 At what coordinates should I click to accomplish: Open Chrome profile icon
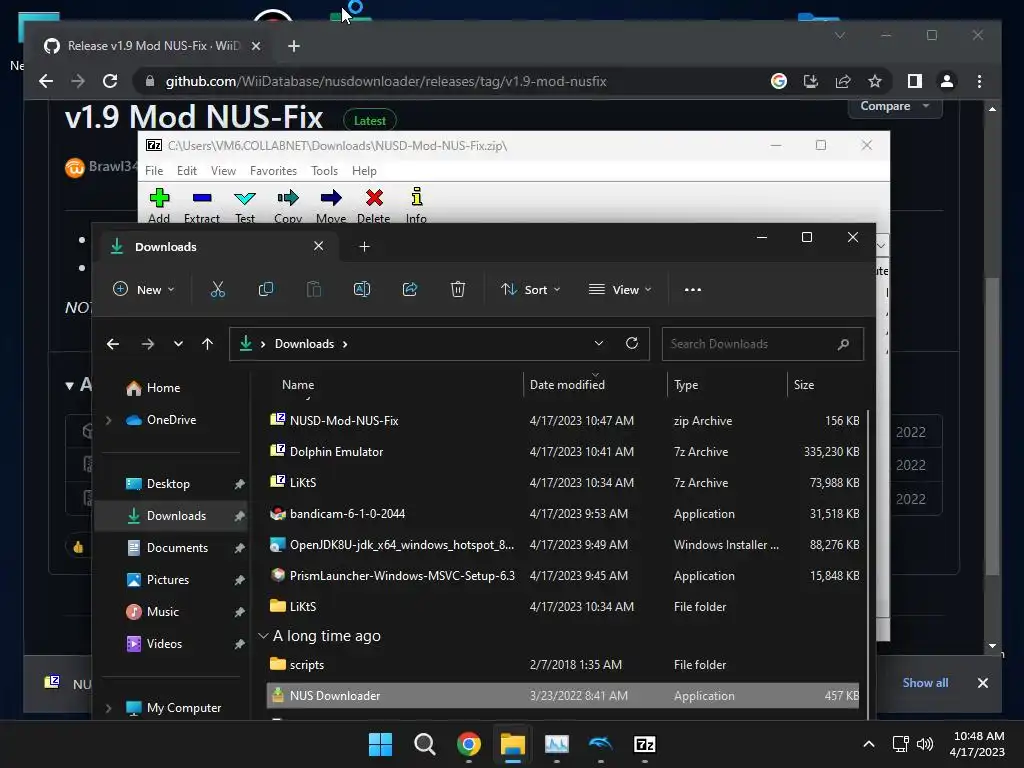[x=946, y=81]
